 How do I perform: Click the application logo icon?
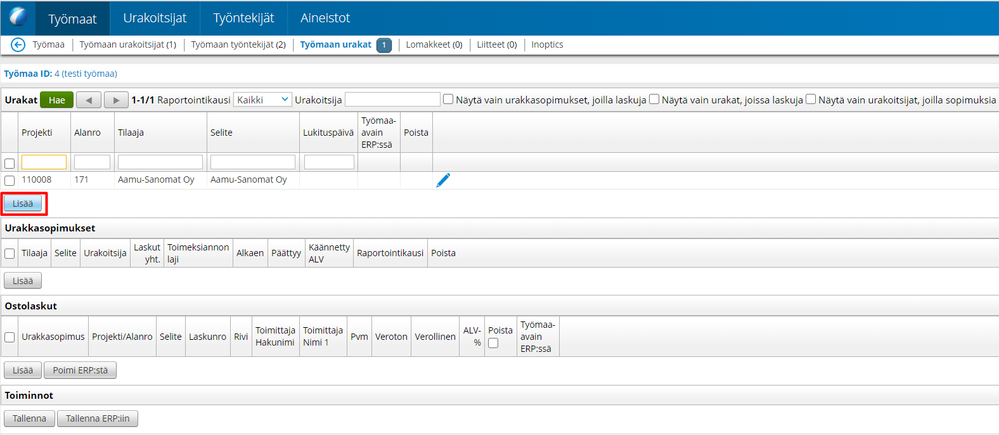click(18, 17)
